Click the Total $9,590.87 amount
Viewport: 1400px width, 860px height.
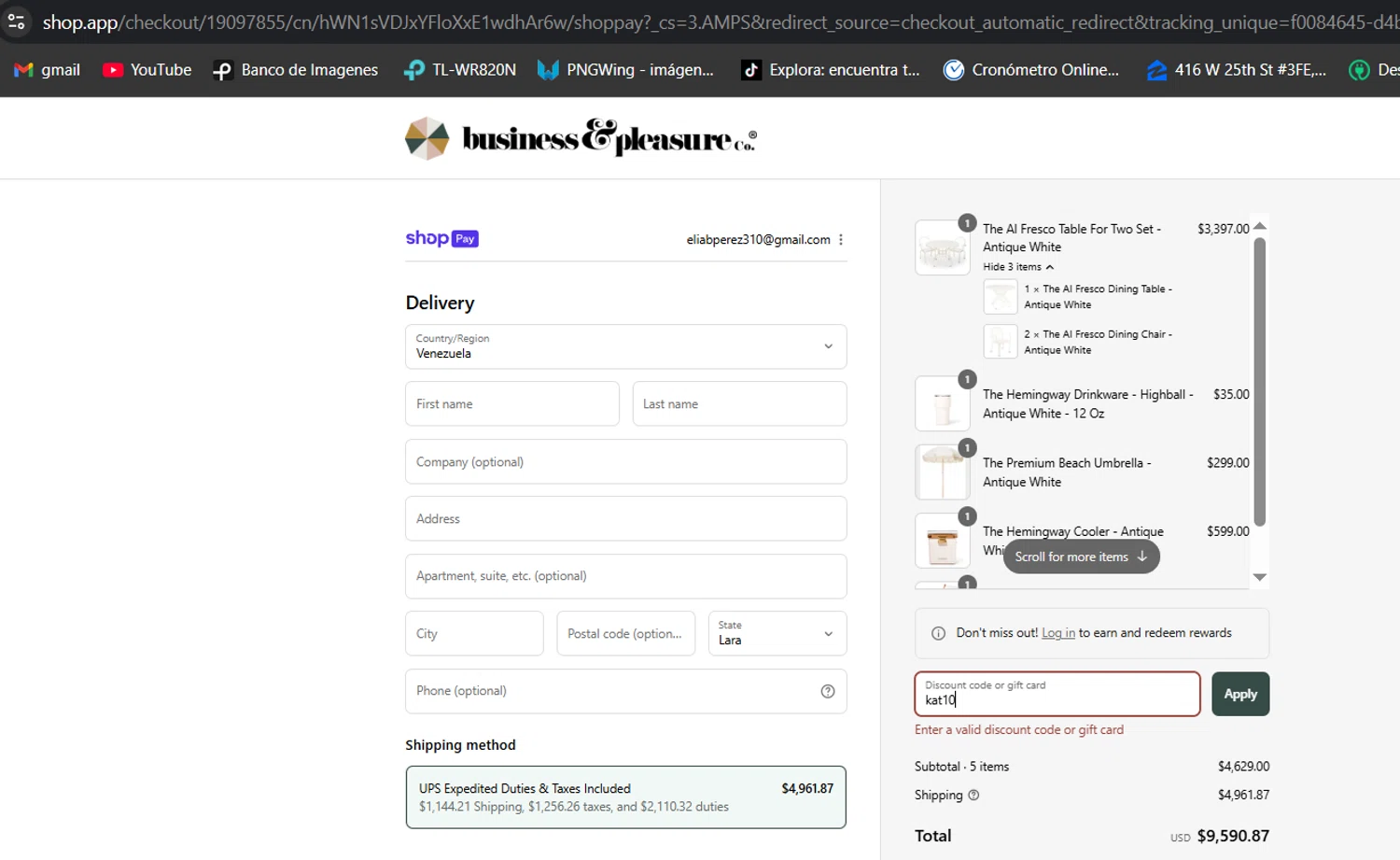(x=1233, y=836)
